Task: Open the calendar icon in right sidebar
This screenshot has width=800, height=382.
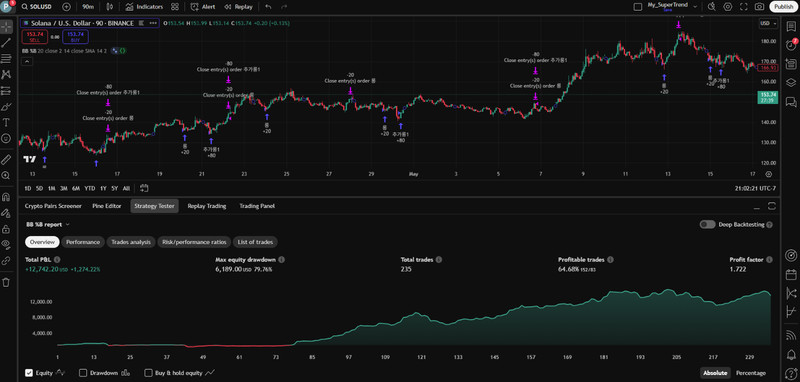Action: coord(791,274)
